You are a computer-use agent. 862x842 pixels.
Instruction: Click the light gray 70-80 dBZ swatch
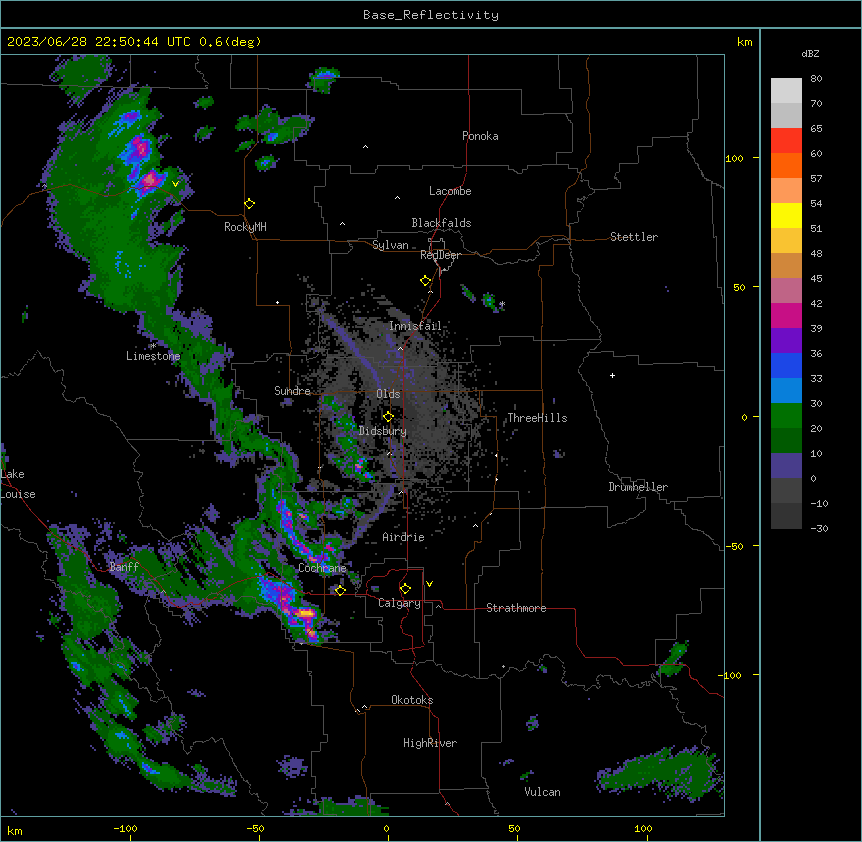tap(786, 91)
